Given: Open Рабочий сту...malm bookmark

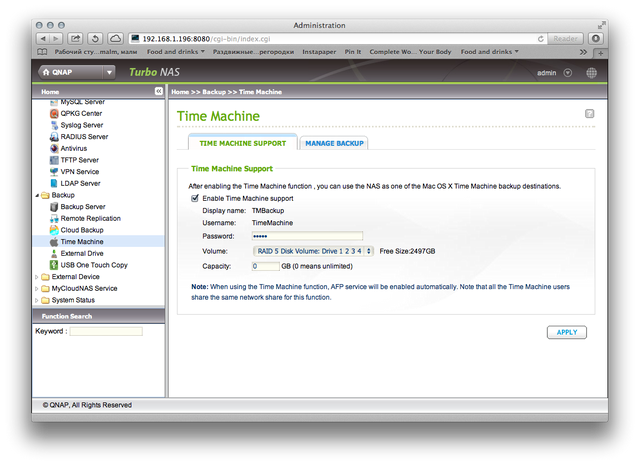Looking at the screenshot, I should click(x=96, y=52).
